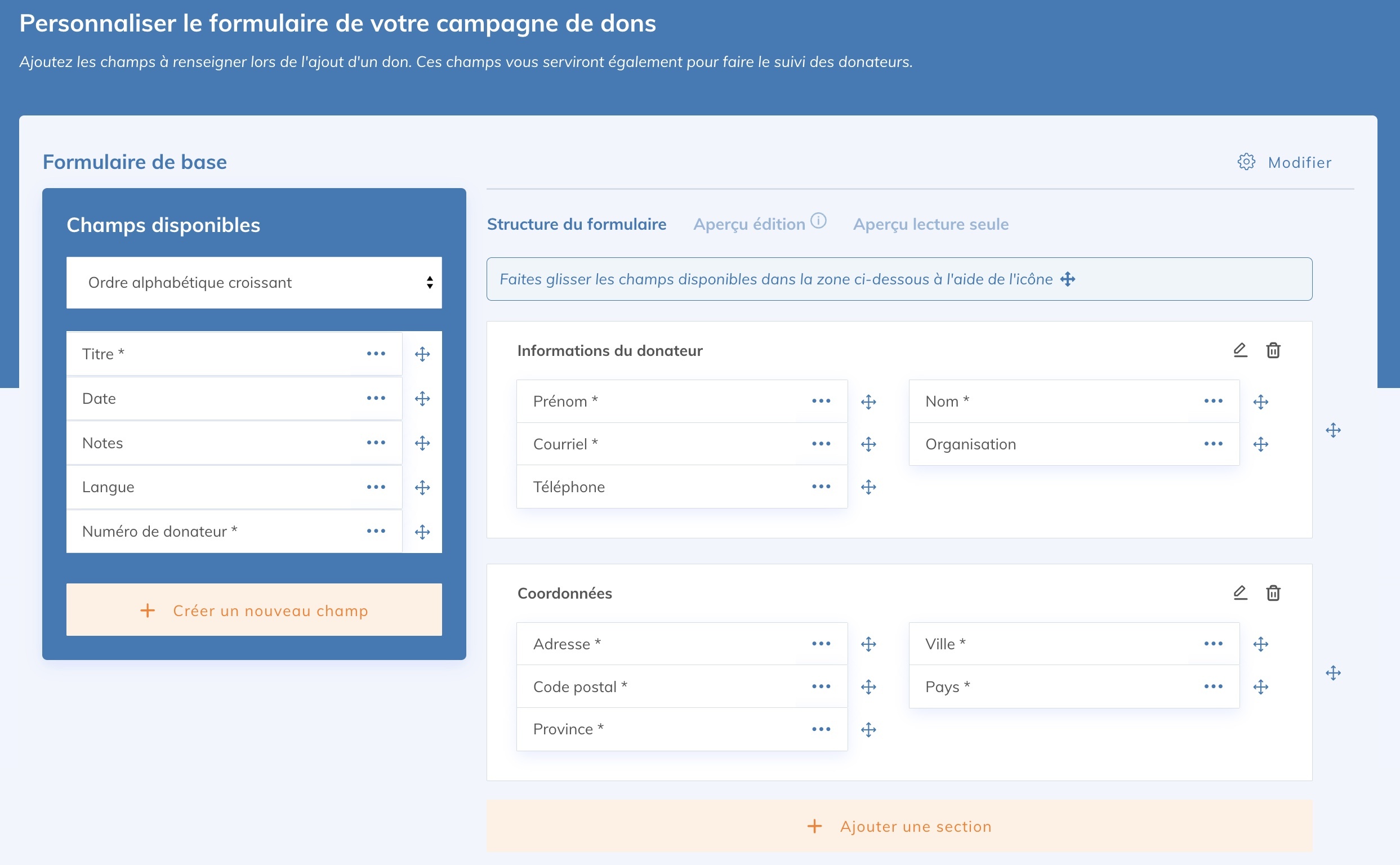
Task: Click Créer un nouveau champ
Action: 254,610
